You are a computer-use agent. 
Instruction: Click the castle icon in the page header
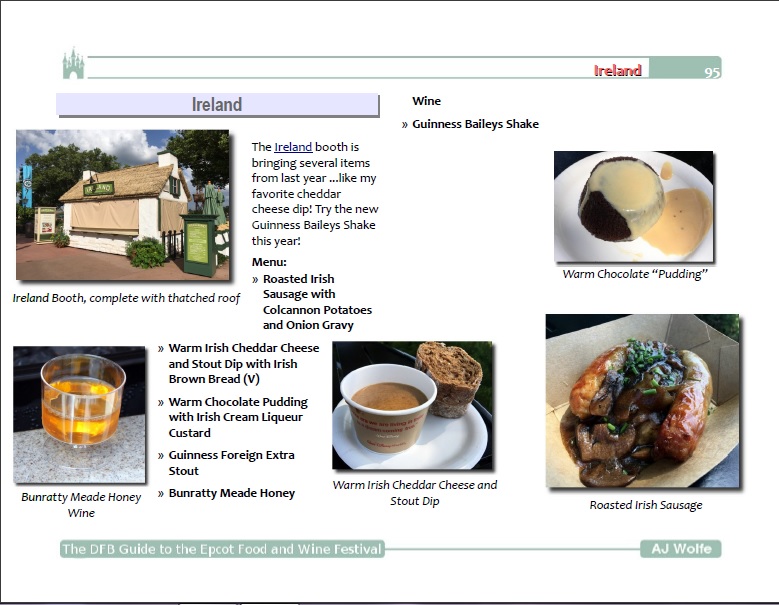coord(73,64)
